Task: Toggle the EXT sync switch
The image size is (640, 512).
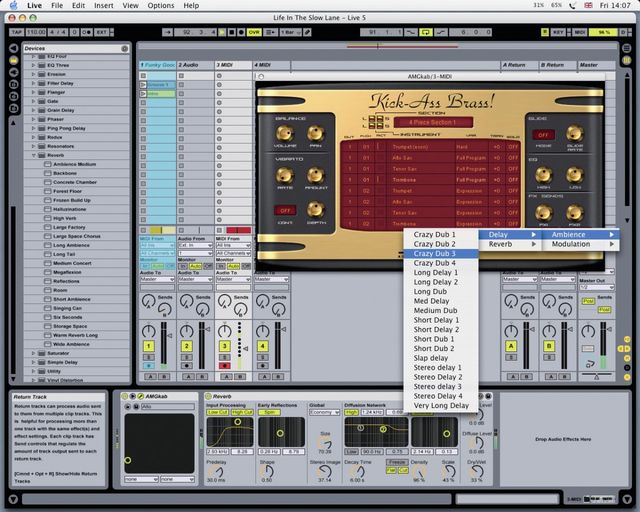Action: click(x=101, y=32)
